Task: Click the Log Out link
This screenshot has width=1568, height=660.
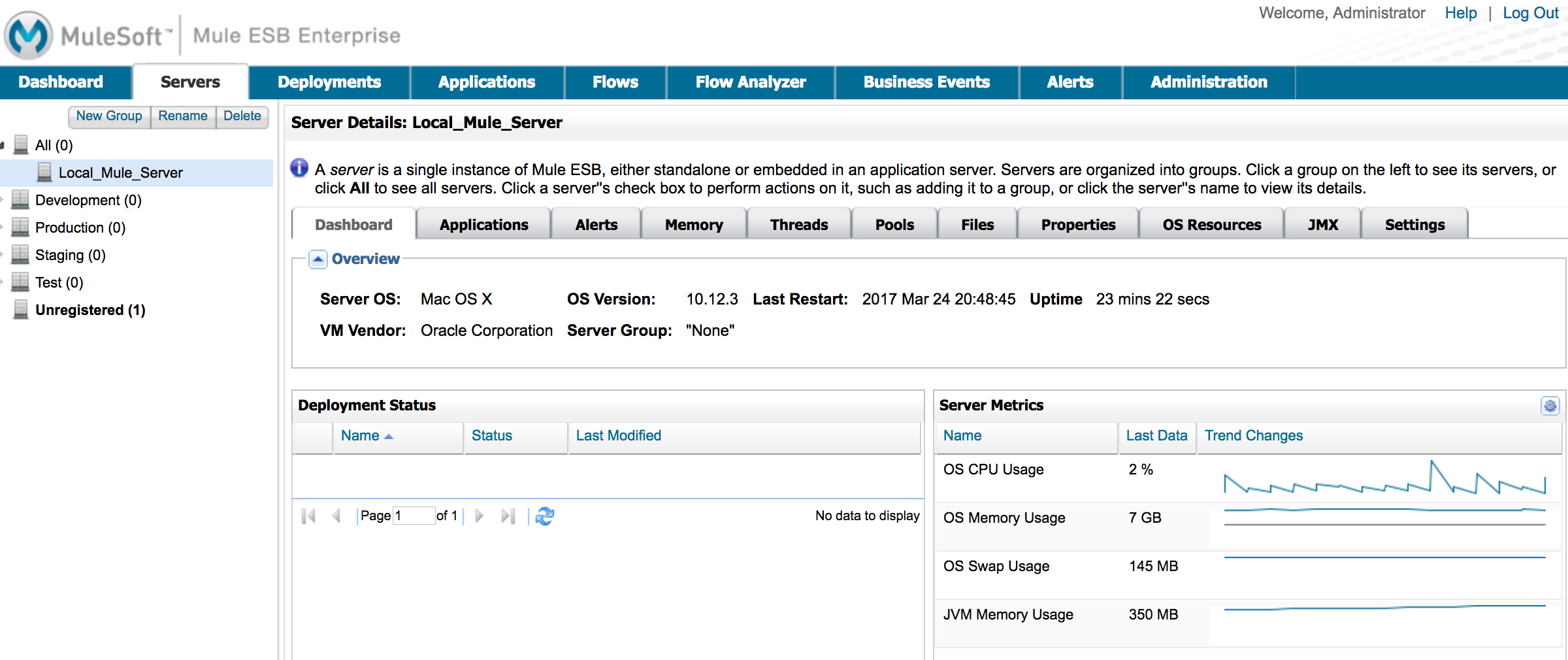Action: click(1530, 13)
